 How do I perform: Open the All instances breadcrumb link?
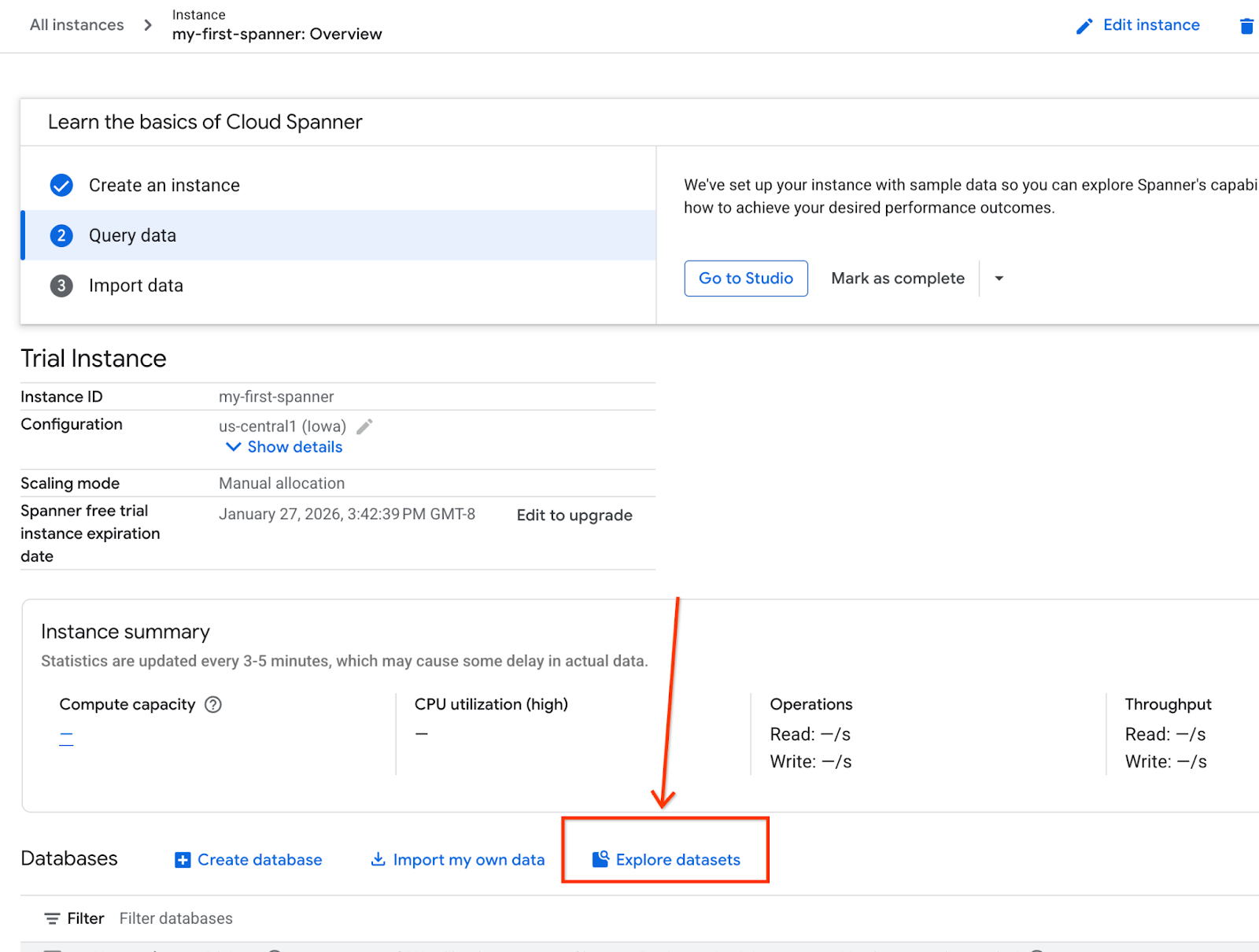pos(77,25)
